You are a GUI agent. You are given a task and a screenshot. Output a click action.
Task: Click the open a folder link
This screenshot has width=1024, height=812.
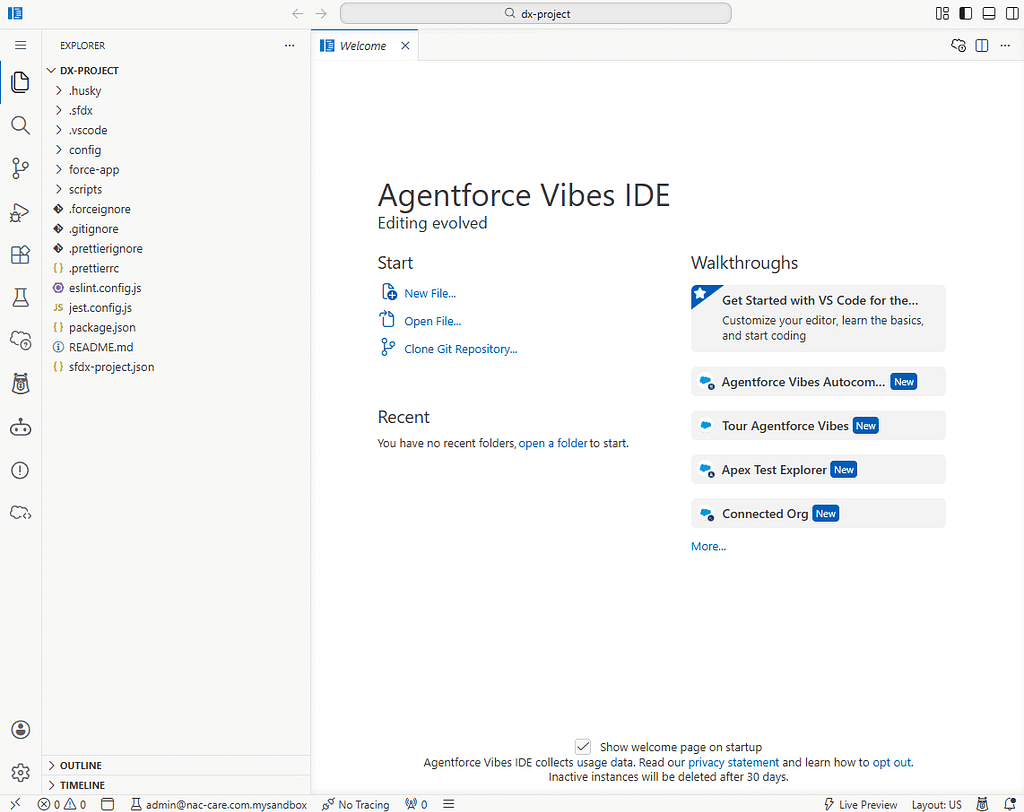(552, 443)
